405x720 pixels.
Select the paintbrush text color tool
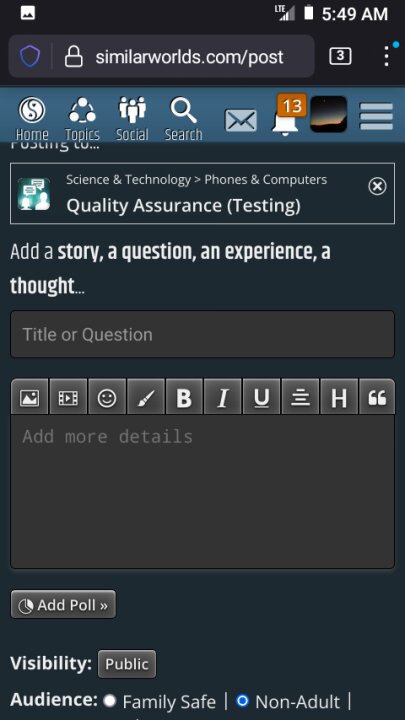pos(146,397)
